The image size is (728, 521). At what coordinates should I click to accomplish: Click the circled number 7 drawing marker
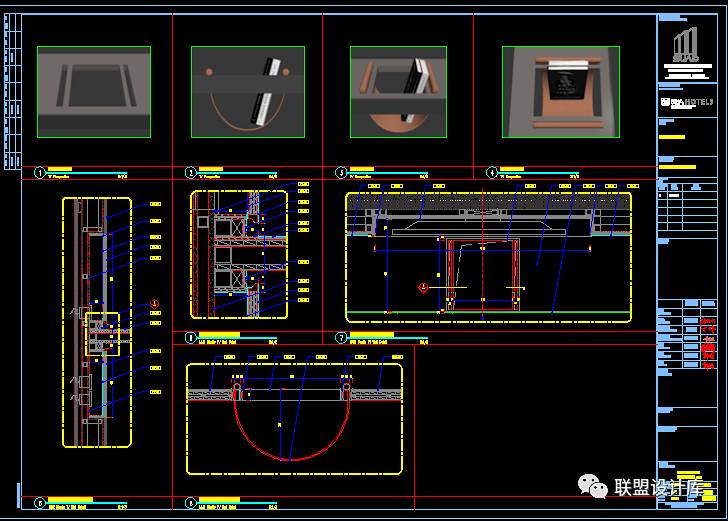point(341,338)
